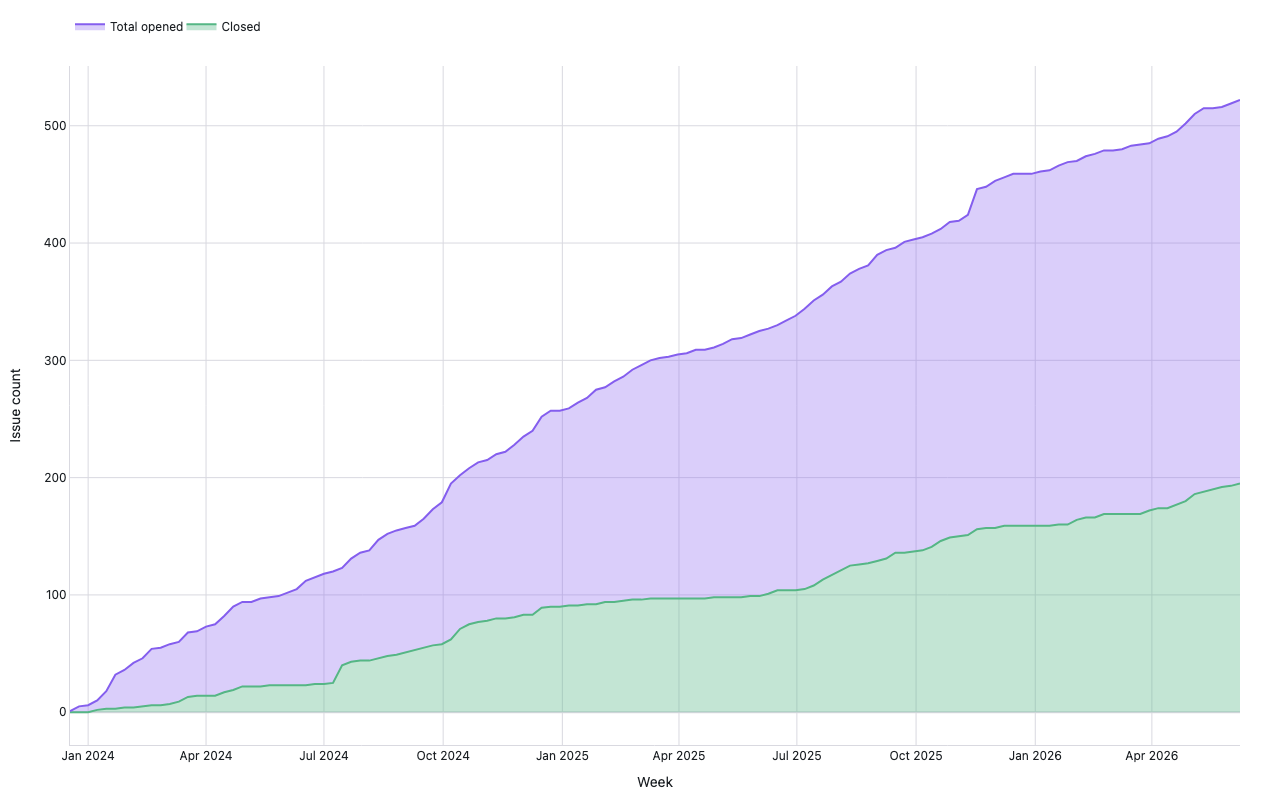This screenshot has height=800, width=1280.
Task: Click the Week axis title
Action: [x=655, y=782]
